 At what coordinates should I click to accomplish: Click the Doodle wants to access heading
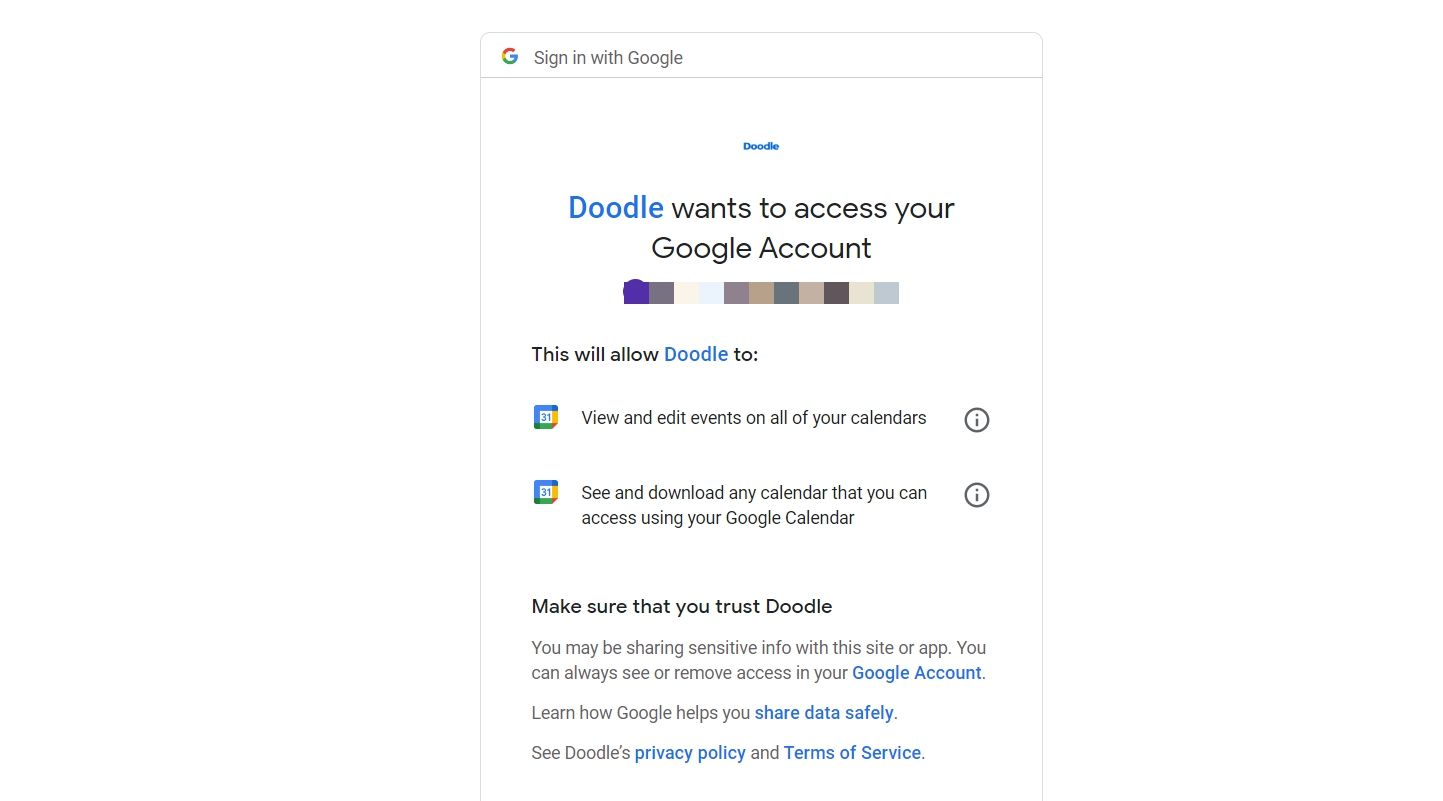coord(761,227)
